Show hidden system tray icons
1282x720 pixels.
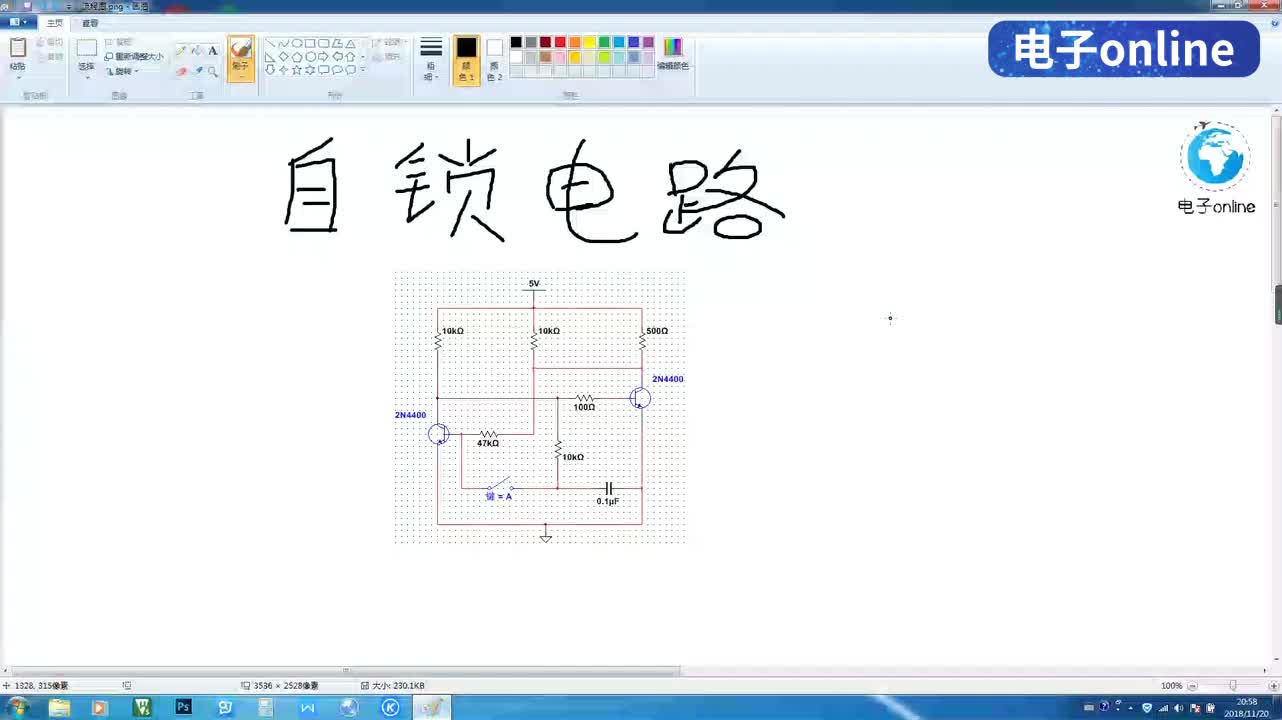tap(1132, 707)
